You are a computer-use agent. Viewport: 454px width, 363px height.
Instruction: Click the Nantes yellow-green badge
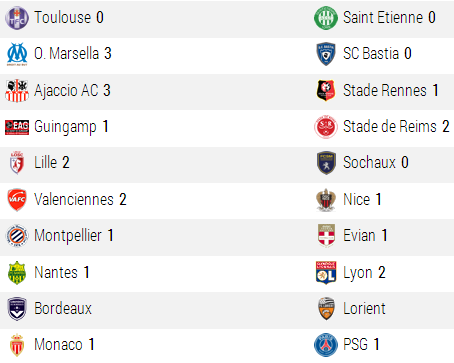pyautogui.click(x=17, y=273)
